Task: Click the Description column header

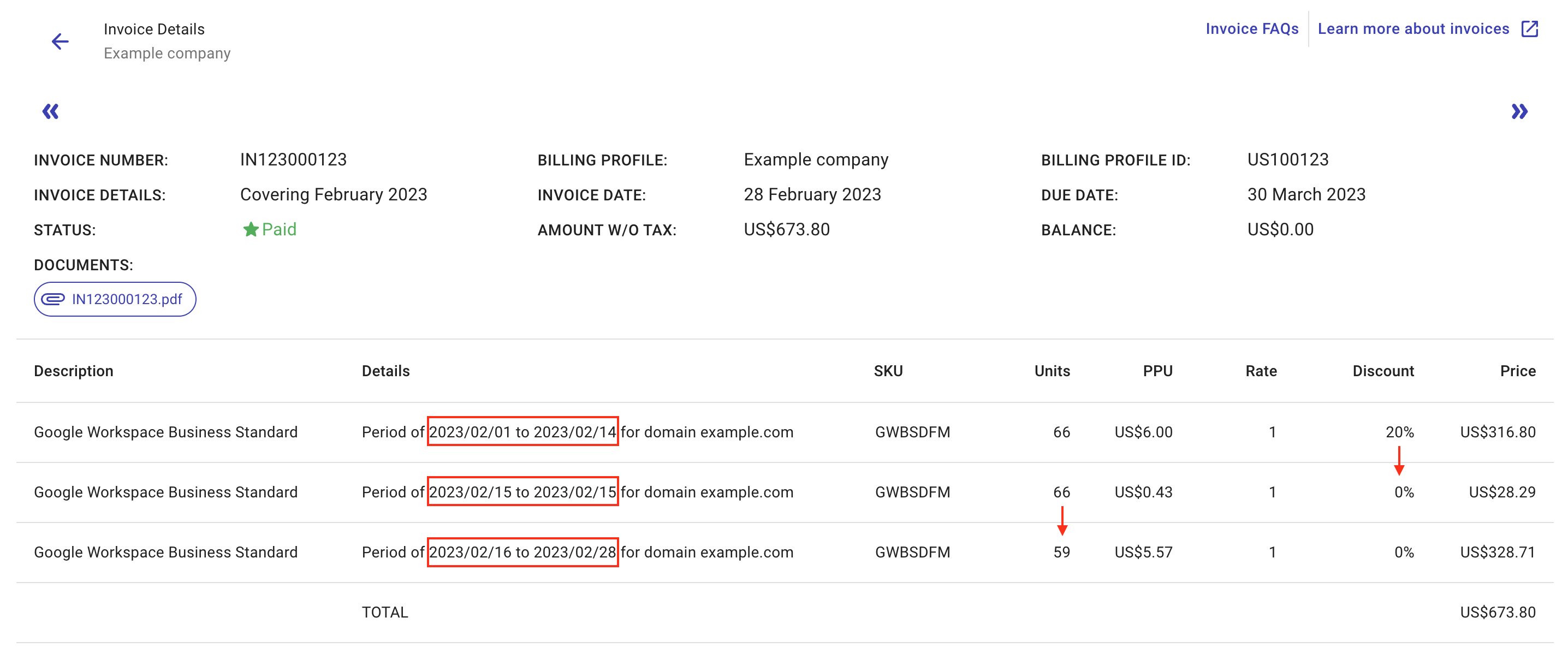Action: [74, 371]
